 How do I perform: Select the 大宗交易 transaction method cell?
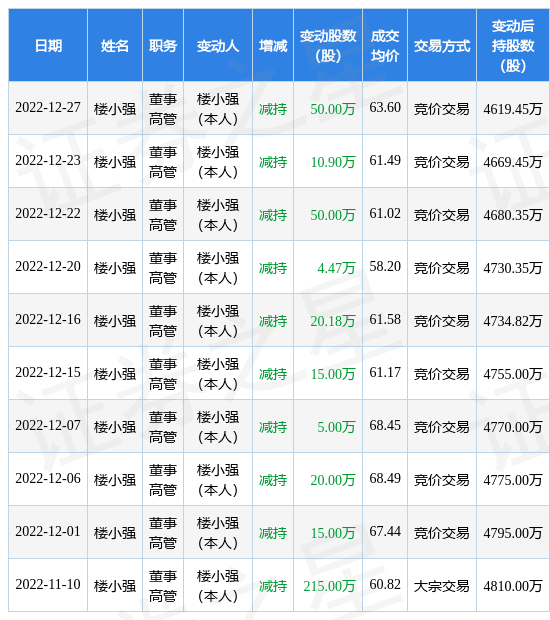[442, 586]
